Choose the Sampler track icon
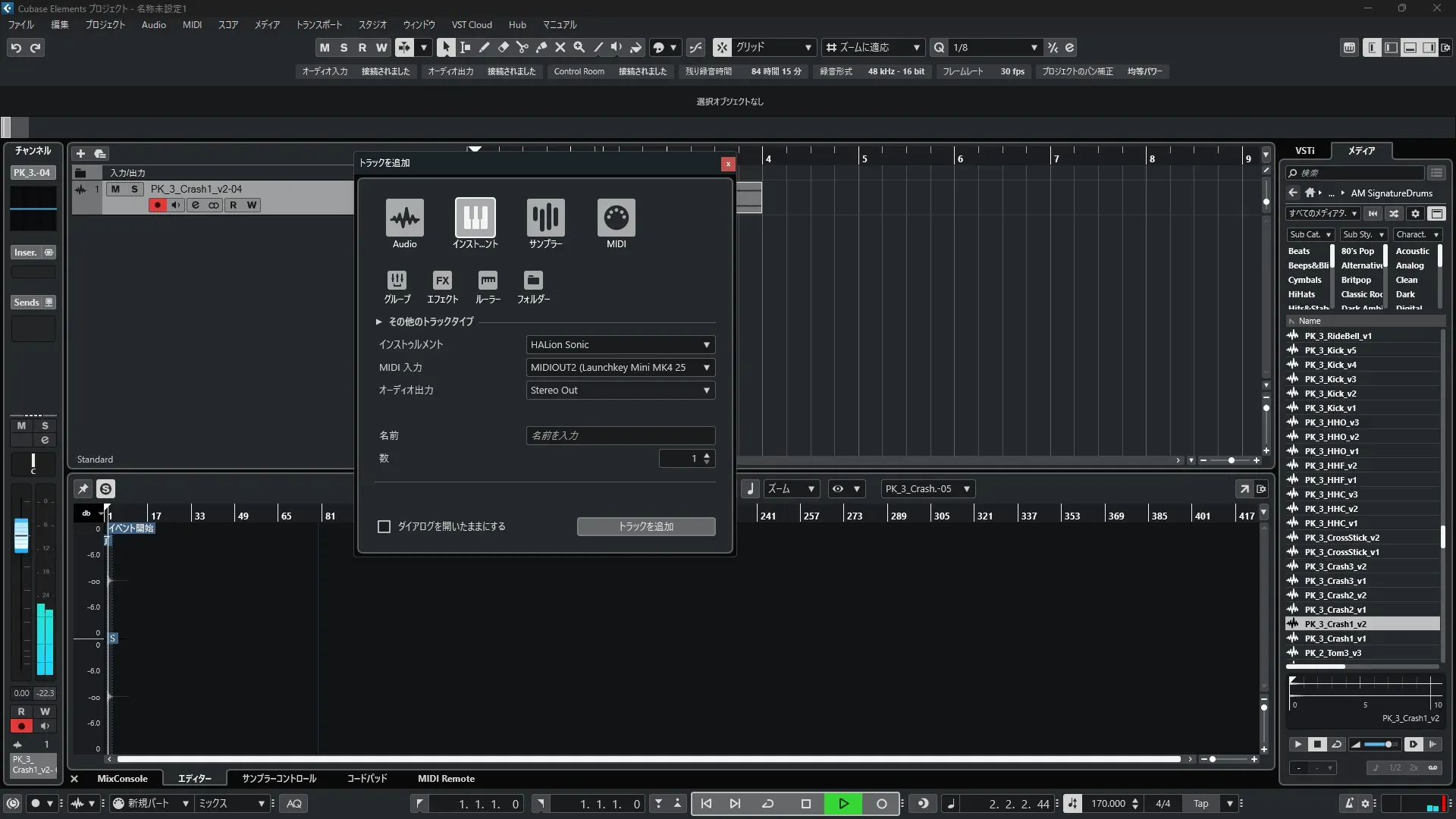1456x819 pixels. pyautogui.click(x=545, y=218)
